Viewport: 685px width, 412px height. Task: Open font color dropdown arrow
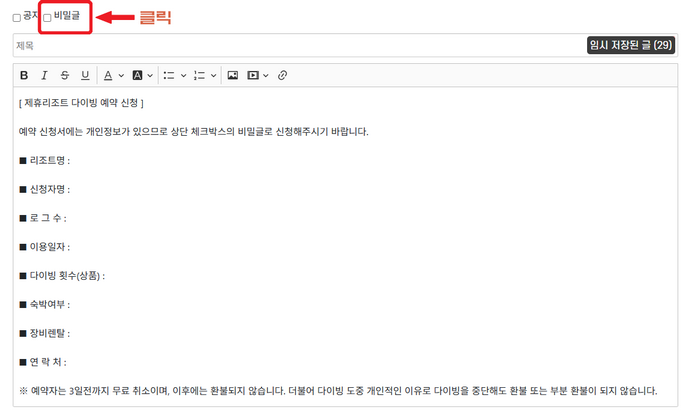click(x=121, y=76)
